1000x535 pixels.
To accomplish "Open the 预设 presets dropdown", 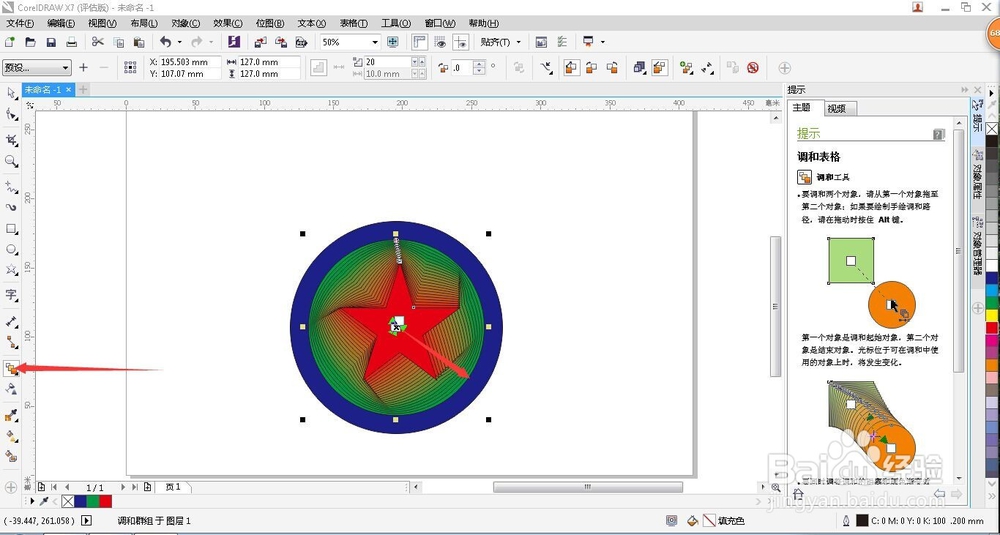I will click(x=37, y=68).
